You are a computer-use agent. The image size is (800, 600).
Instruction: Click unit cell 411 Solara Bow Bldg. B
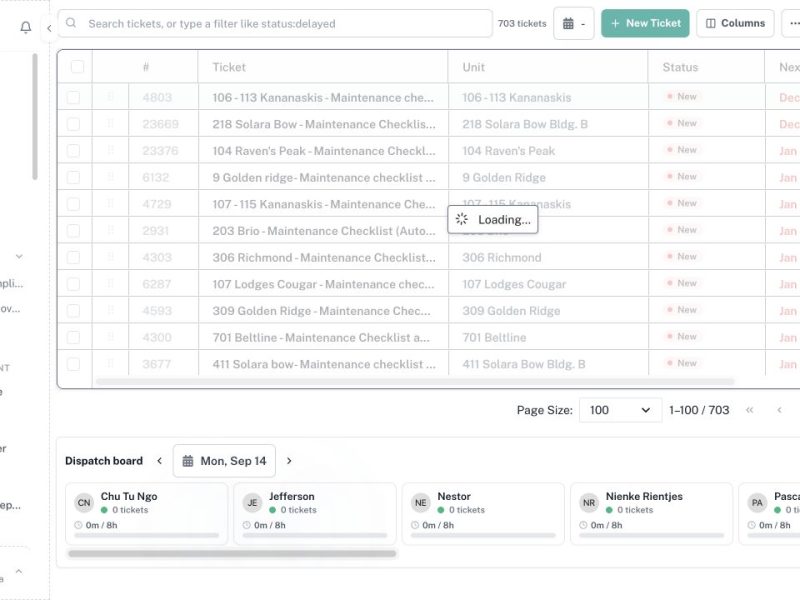523,364
